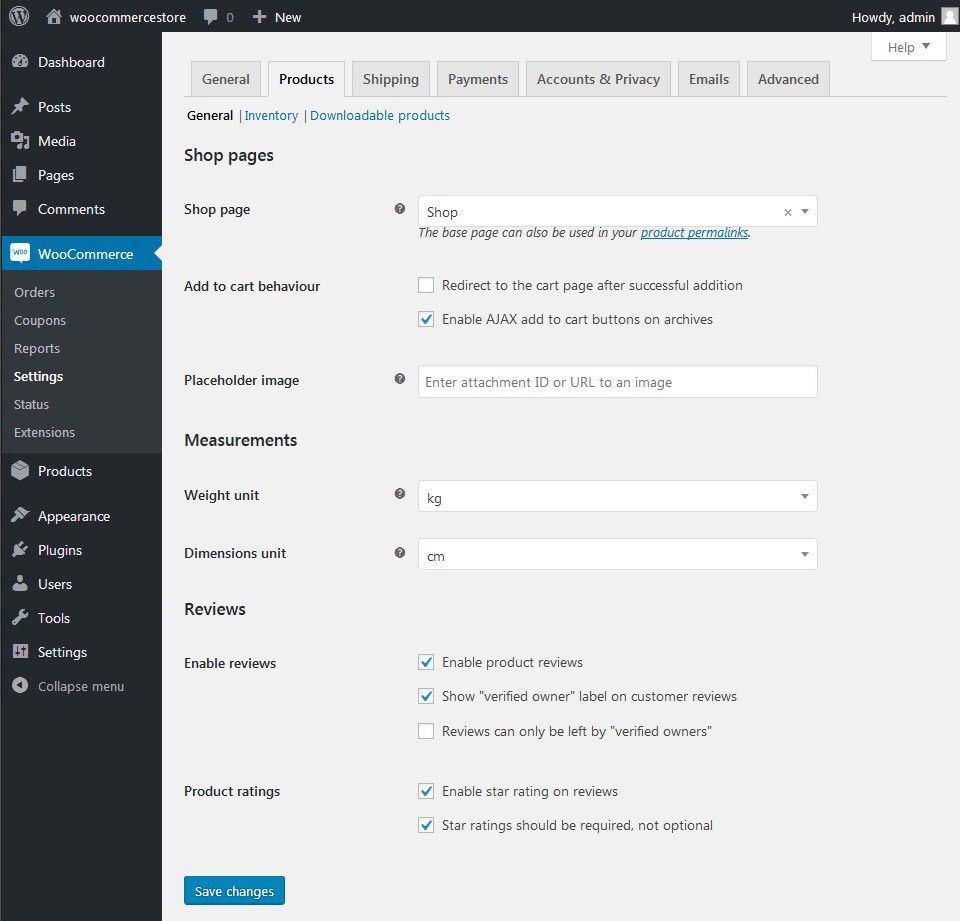This screenshot has width=960, height=921.
Task: Open the Inventory settings section
Action: (271, 115)
